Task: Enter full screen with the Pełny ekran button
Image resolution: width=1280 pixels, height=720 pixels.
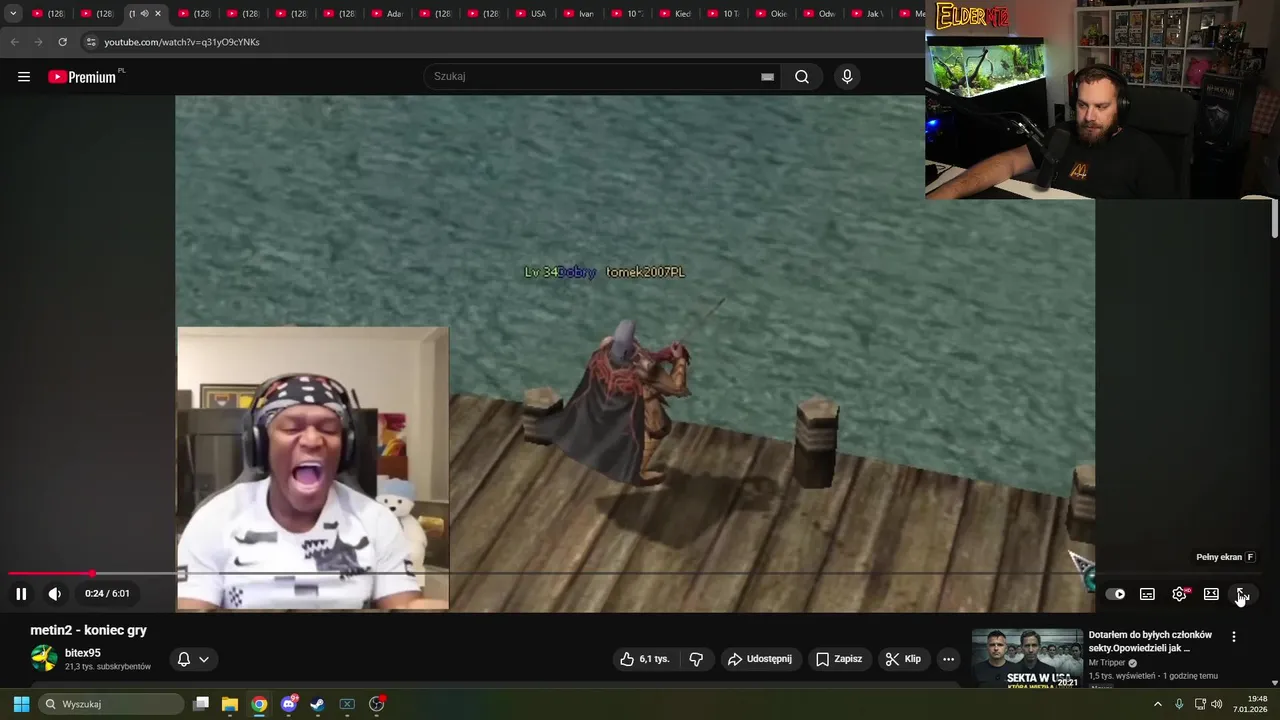Action: (x=1241, y=594)
